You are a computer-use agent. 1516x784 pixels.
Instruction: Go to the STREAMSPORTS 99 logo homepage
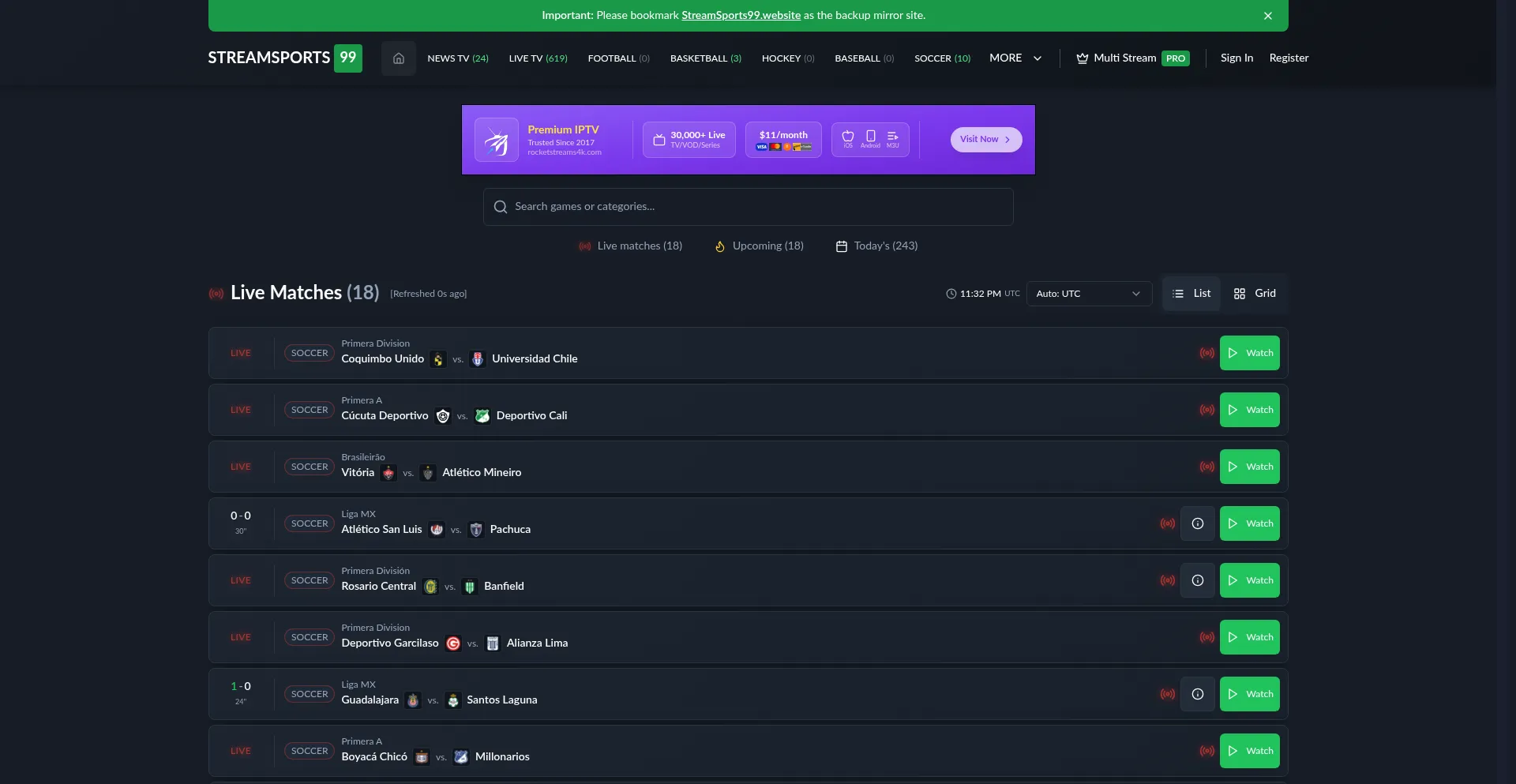pos(285,58)
